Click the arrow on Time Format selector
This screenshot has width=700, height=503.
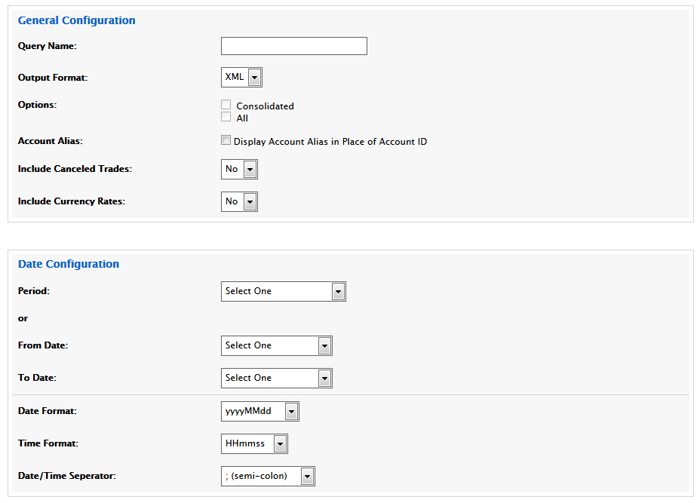(280, 444)
